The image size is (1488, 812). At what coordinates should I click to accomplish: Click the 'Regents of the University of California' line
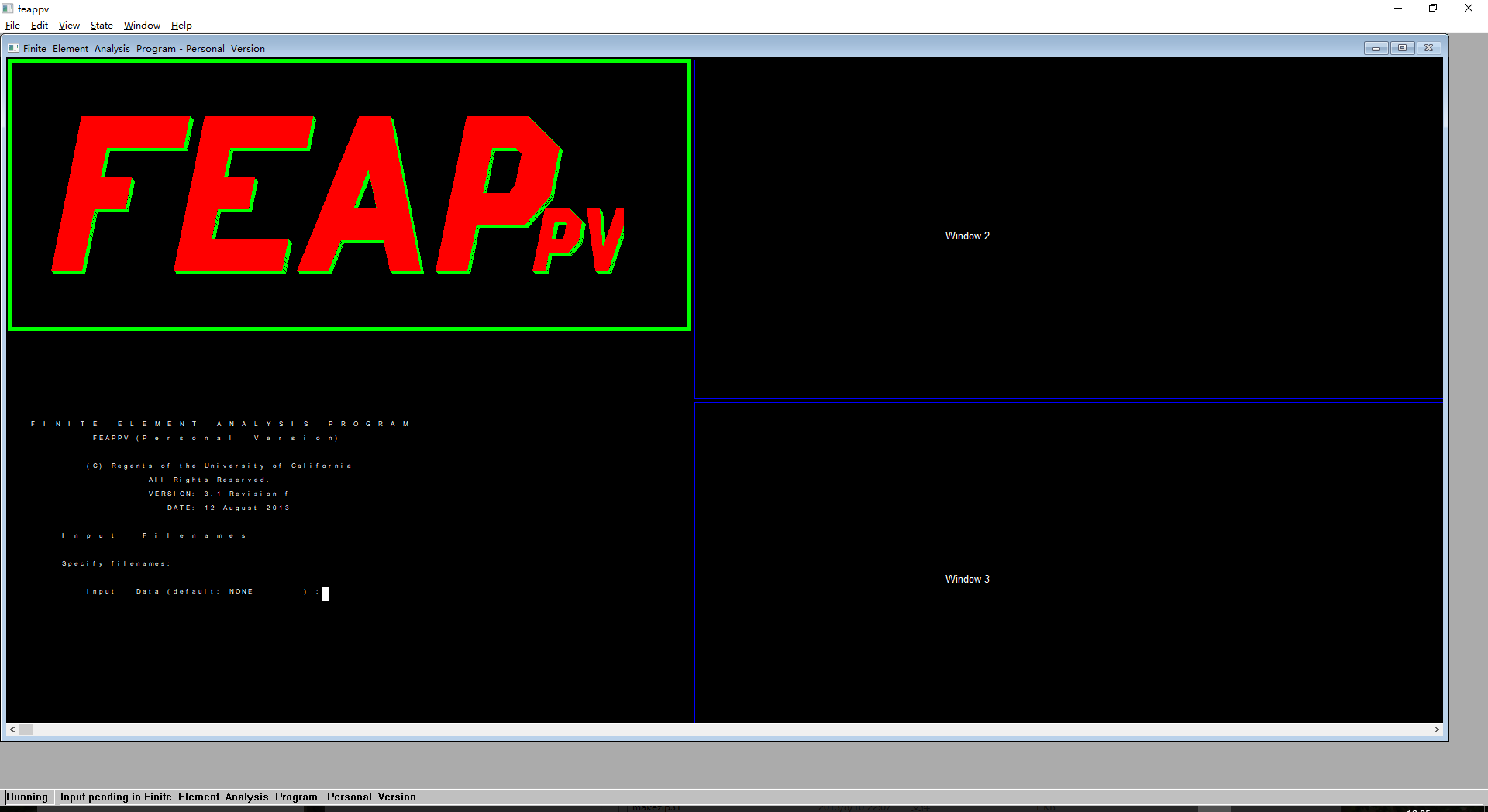[x=219, y=466]
